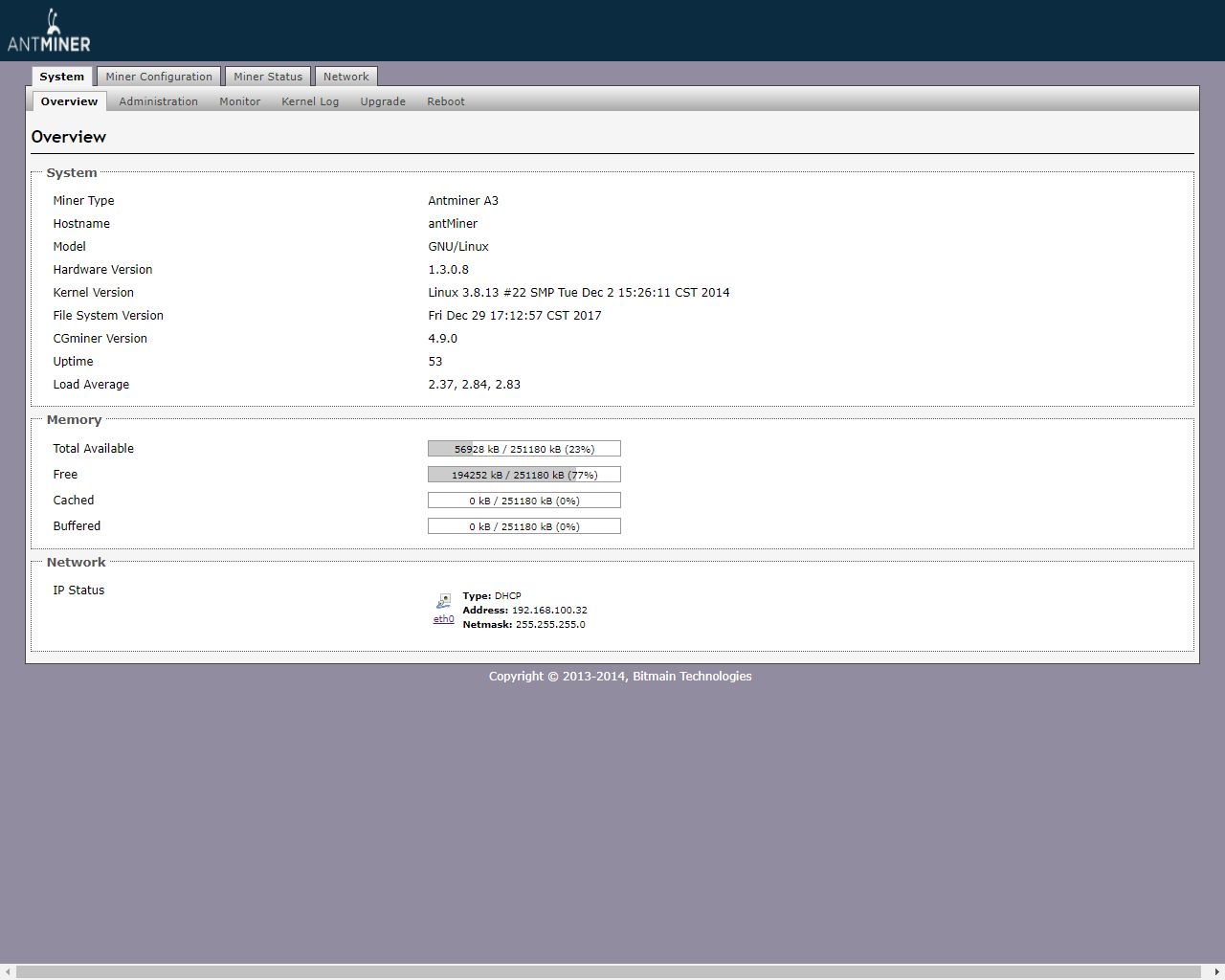Image resolution: width=1225 pixels, height=980 pixels.
Task: Click the Cached memory label
Action: pos(74,501)
